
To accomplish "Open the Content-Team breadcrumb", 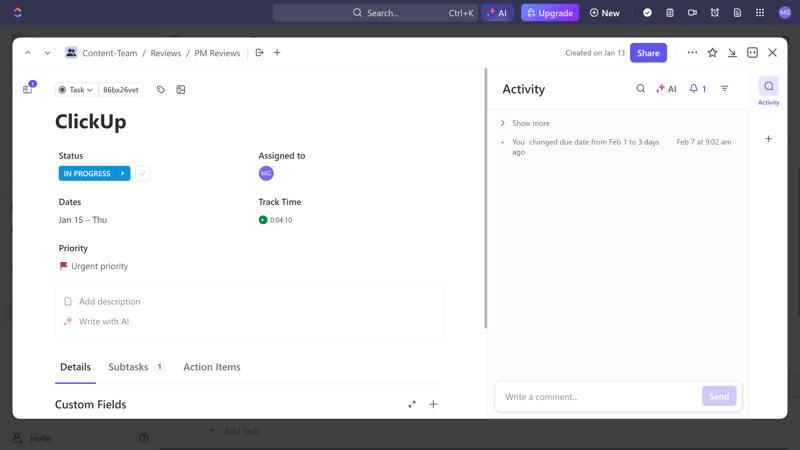I will click(x=109, y=53).
